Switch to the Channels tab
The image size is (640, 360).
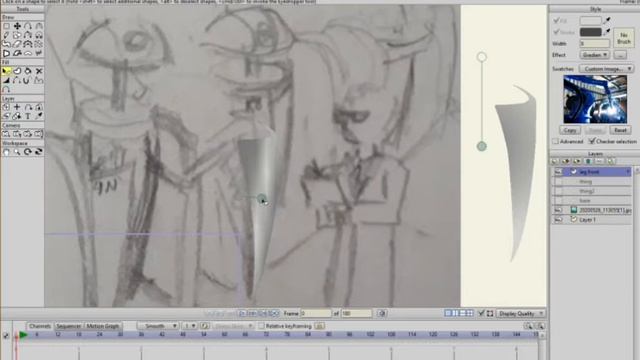(40, 326)
